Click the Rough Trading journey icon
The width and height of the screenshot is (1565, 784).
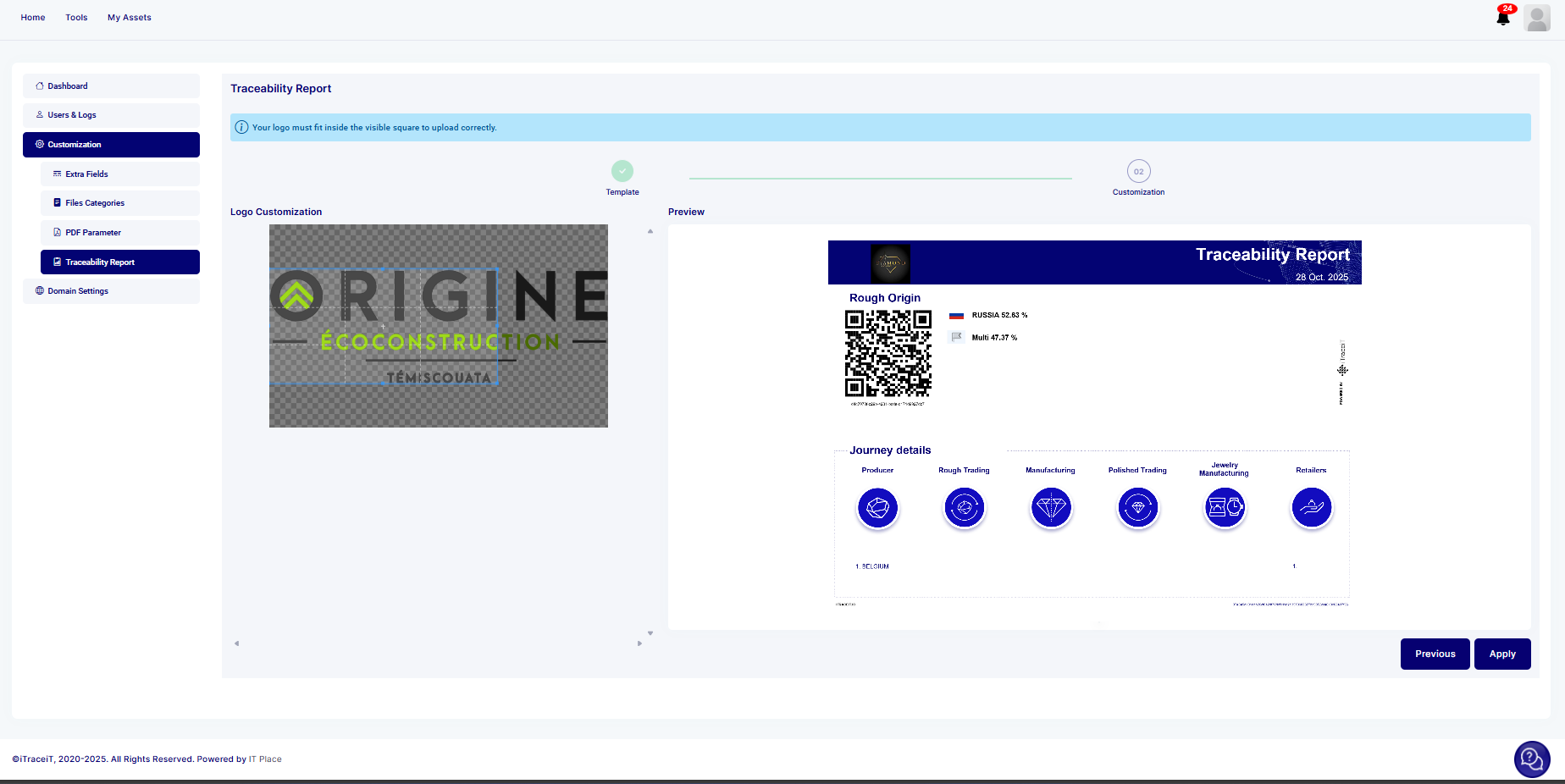point(964,508)
